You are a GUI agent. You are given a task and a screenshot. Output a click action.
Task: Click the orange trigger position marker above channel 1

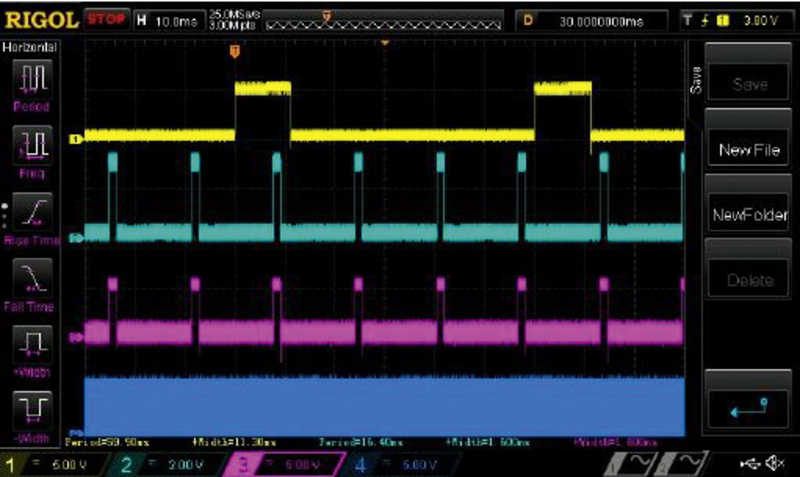(x=235, y=51)
